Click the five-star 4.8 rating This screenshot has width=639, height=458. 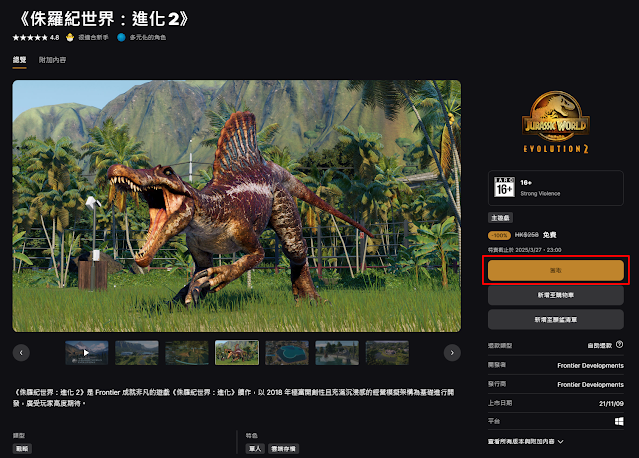(x=36, y=37)
